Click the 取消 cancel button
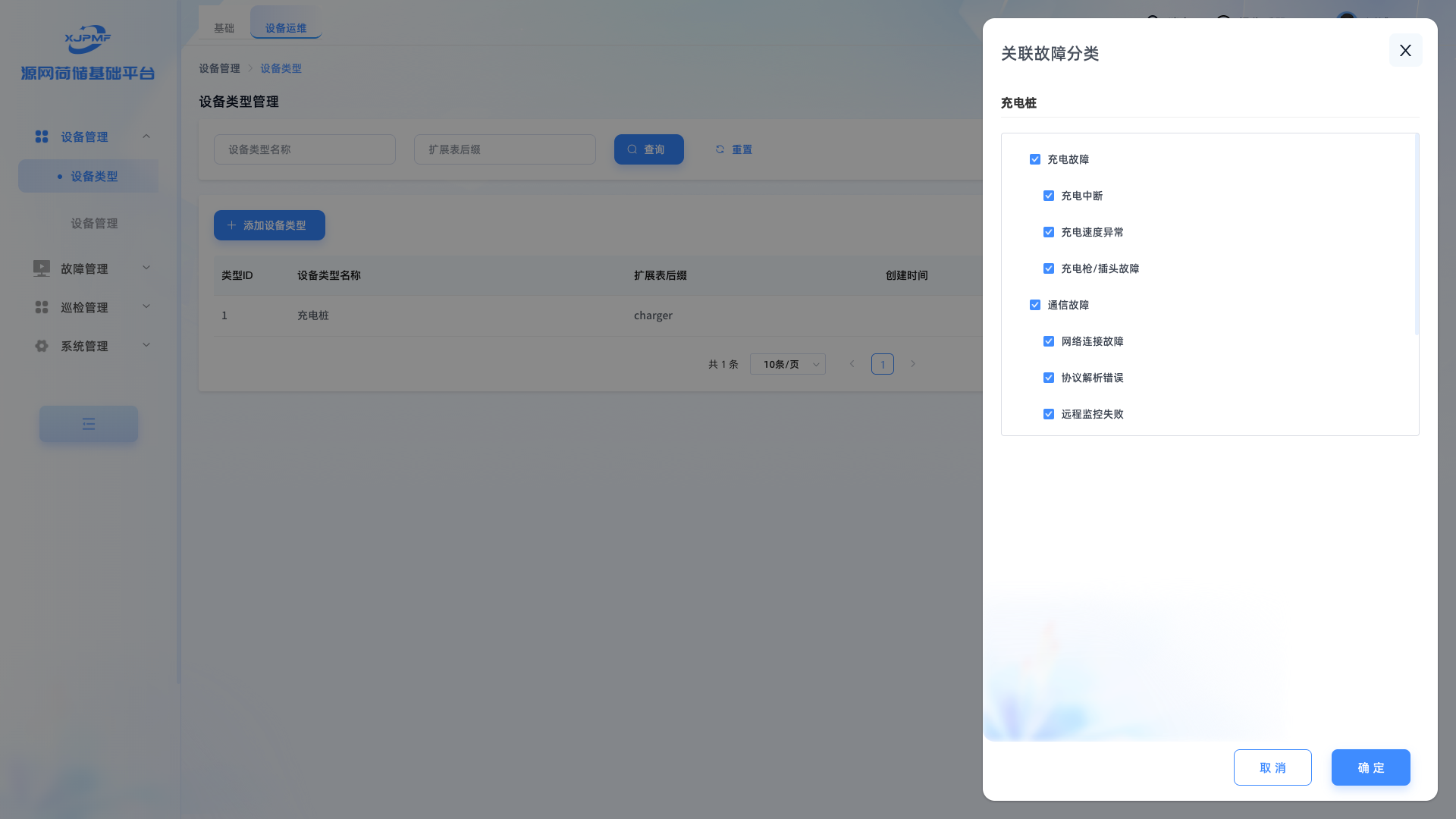The image size is (1456, 819). coord(1272,767)
